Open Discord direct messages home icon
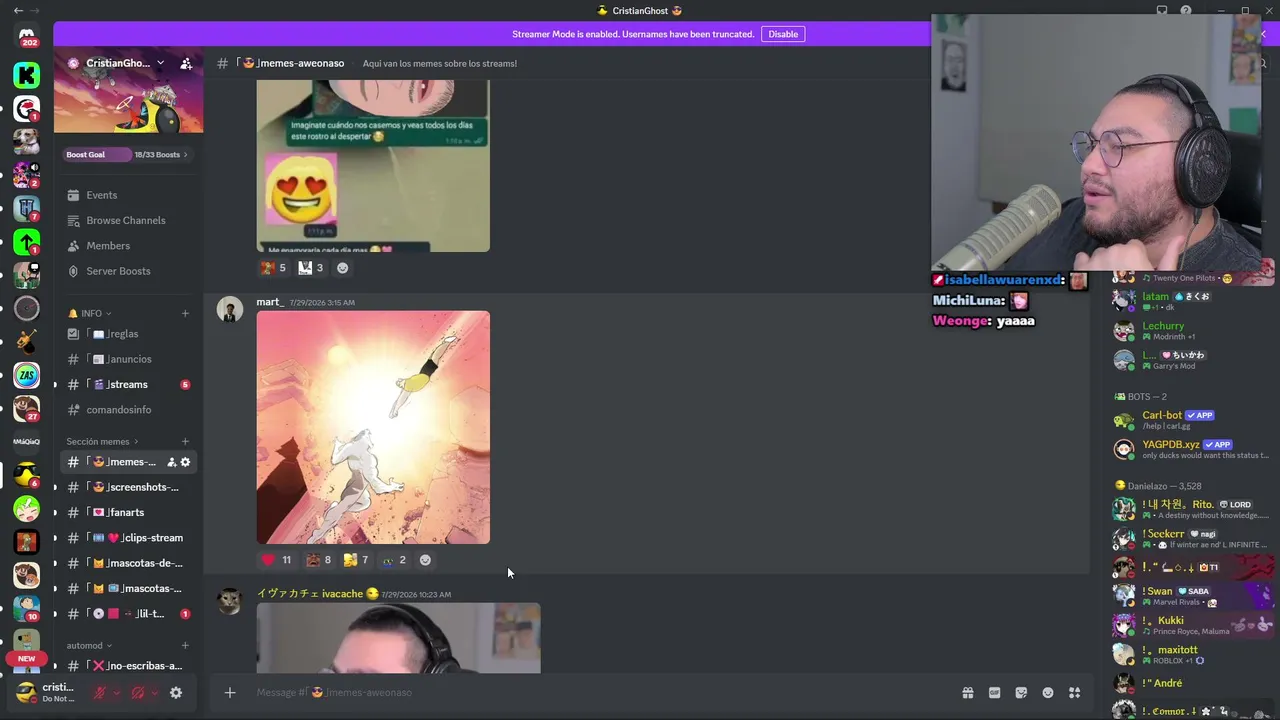1280x720 pixels. 27,37
